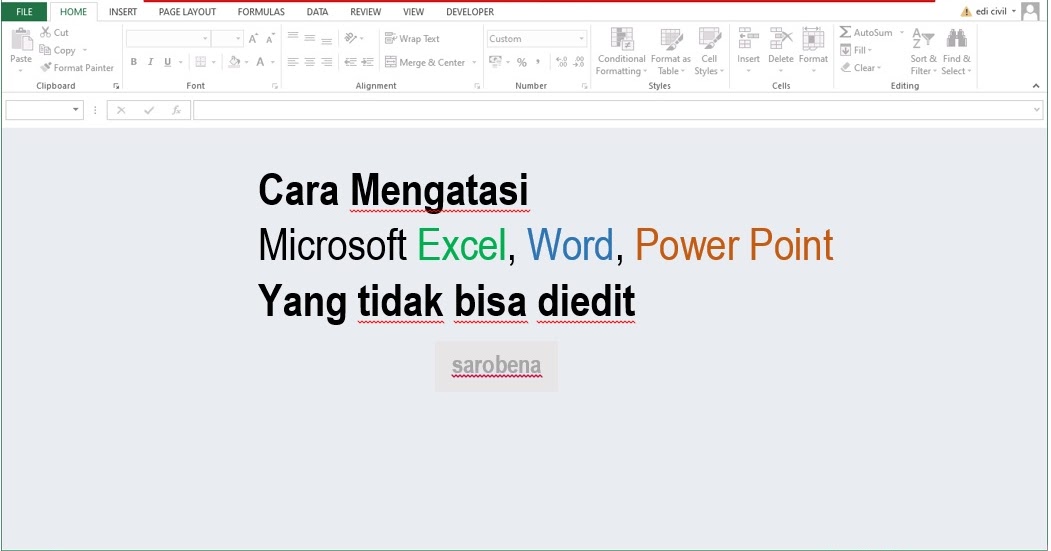
Task: Toggle Wrap Text
Action: [x=412, y=39]
